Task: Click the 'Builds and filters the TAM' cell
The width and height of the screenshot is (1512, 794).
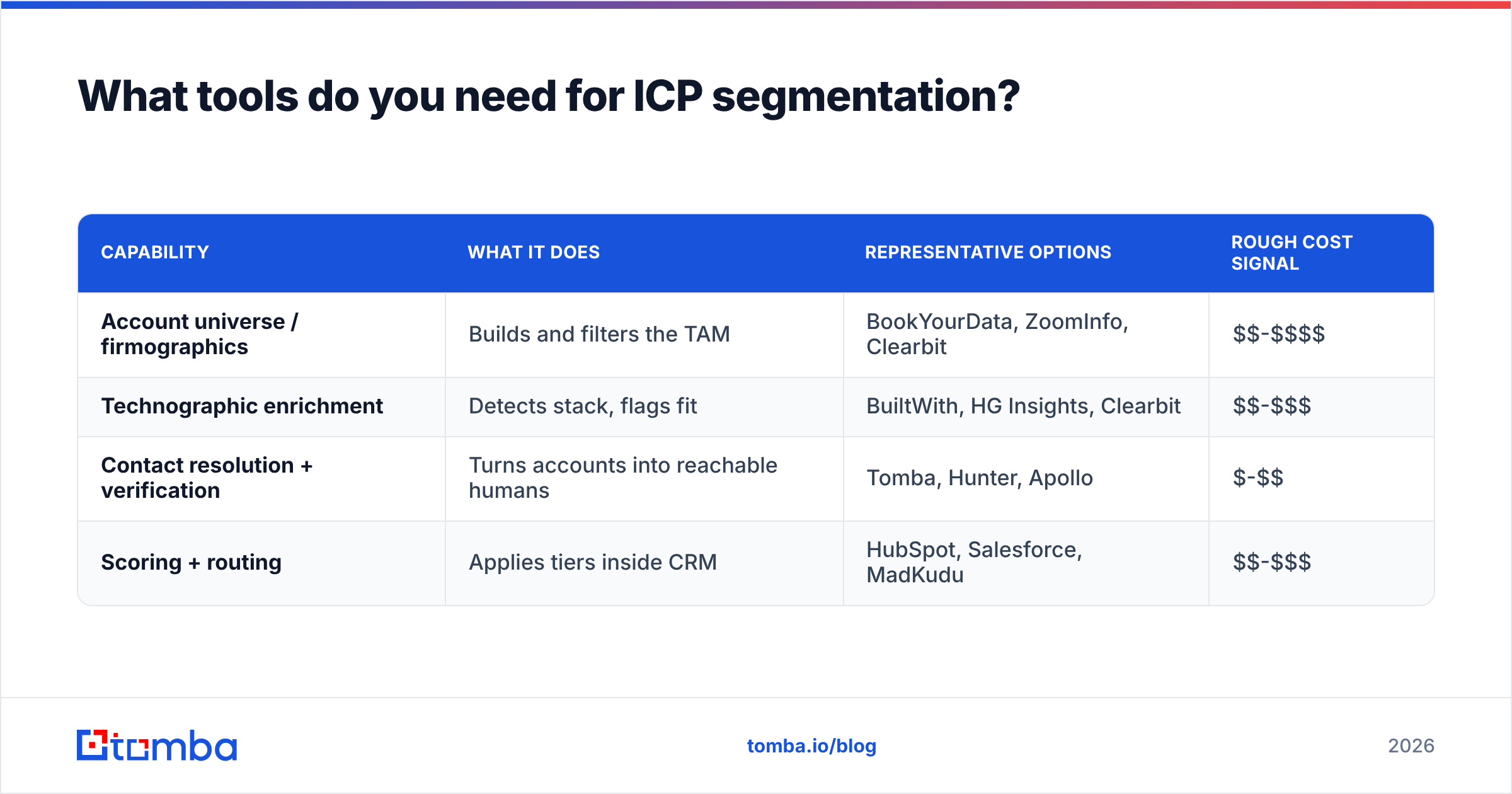Action: [x=644, y=335]
